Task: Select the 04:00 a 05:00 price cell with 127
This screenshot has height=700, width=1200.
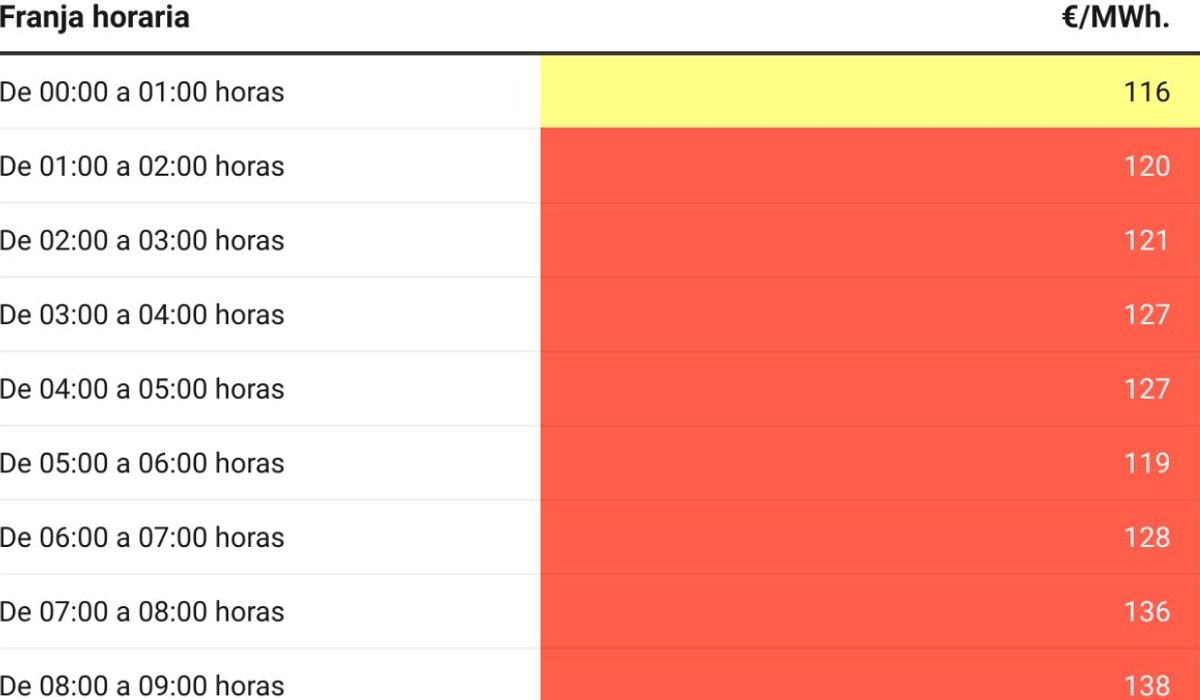Action: click(870, 388)
